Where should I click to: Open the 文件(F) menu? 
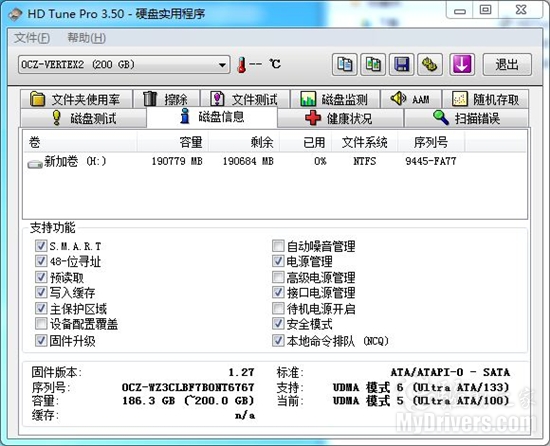tap(32, 38)
